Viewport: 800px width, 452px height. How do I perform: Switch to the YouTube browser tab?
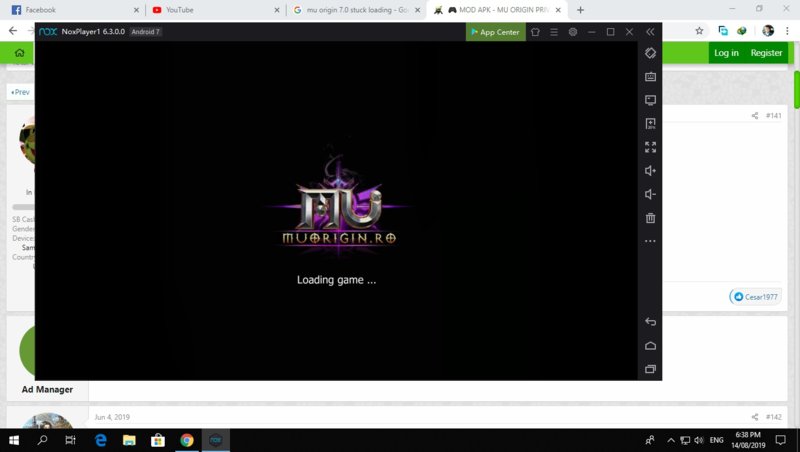[x=214, y=10]
